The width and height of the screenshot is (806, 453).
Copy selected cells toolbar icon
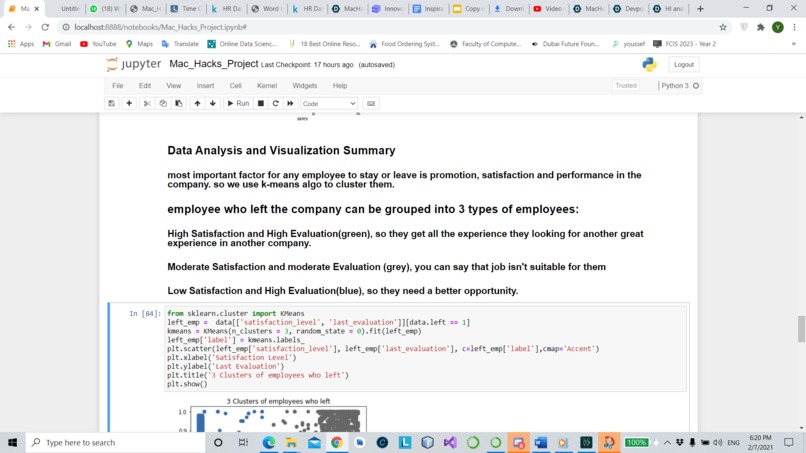pyautogui.click(x=163, y=103)
